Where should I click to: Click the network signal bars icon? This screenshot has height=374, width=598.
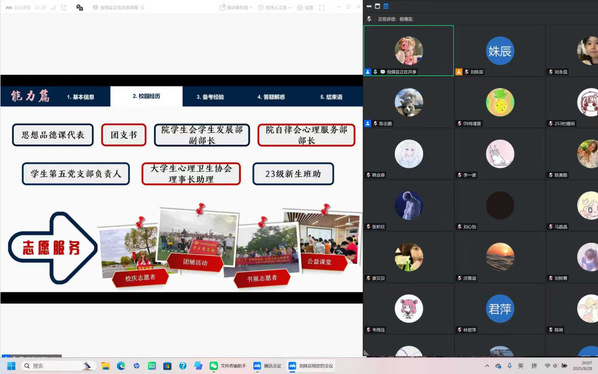tap(53, 8)
